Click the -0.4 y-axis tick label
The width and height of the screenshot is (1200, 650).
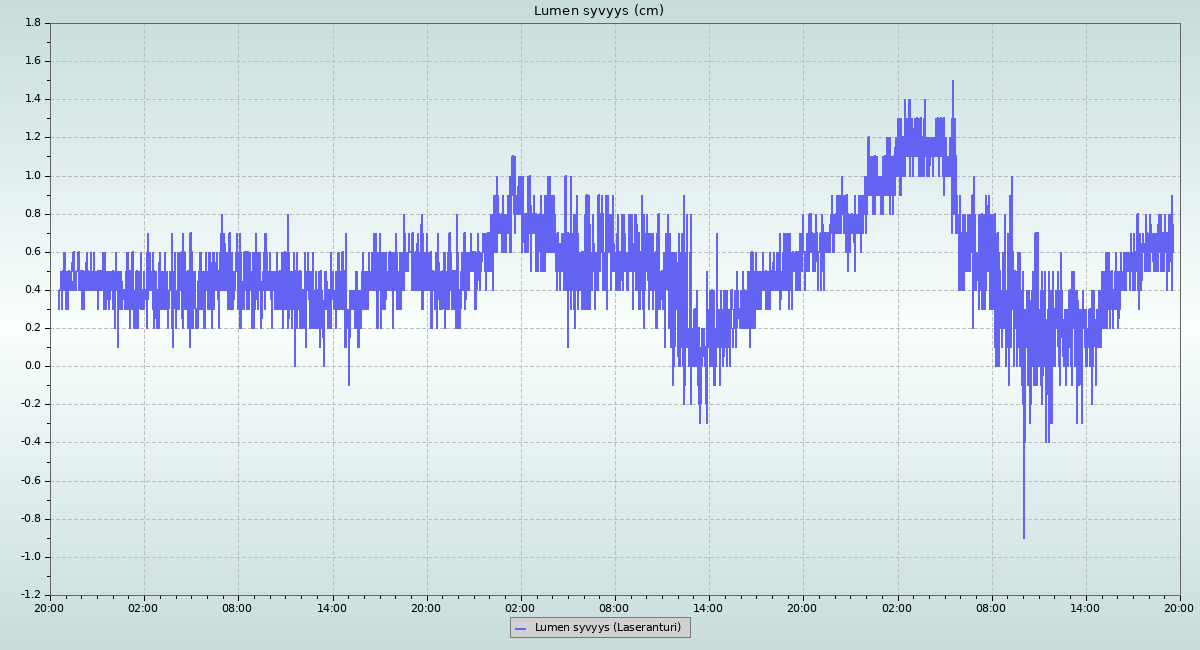[x=30, y=443]
